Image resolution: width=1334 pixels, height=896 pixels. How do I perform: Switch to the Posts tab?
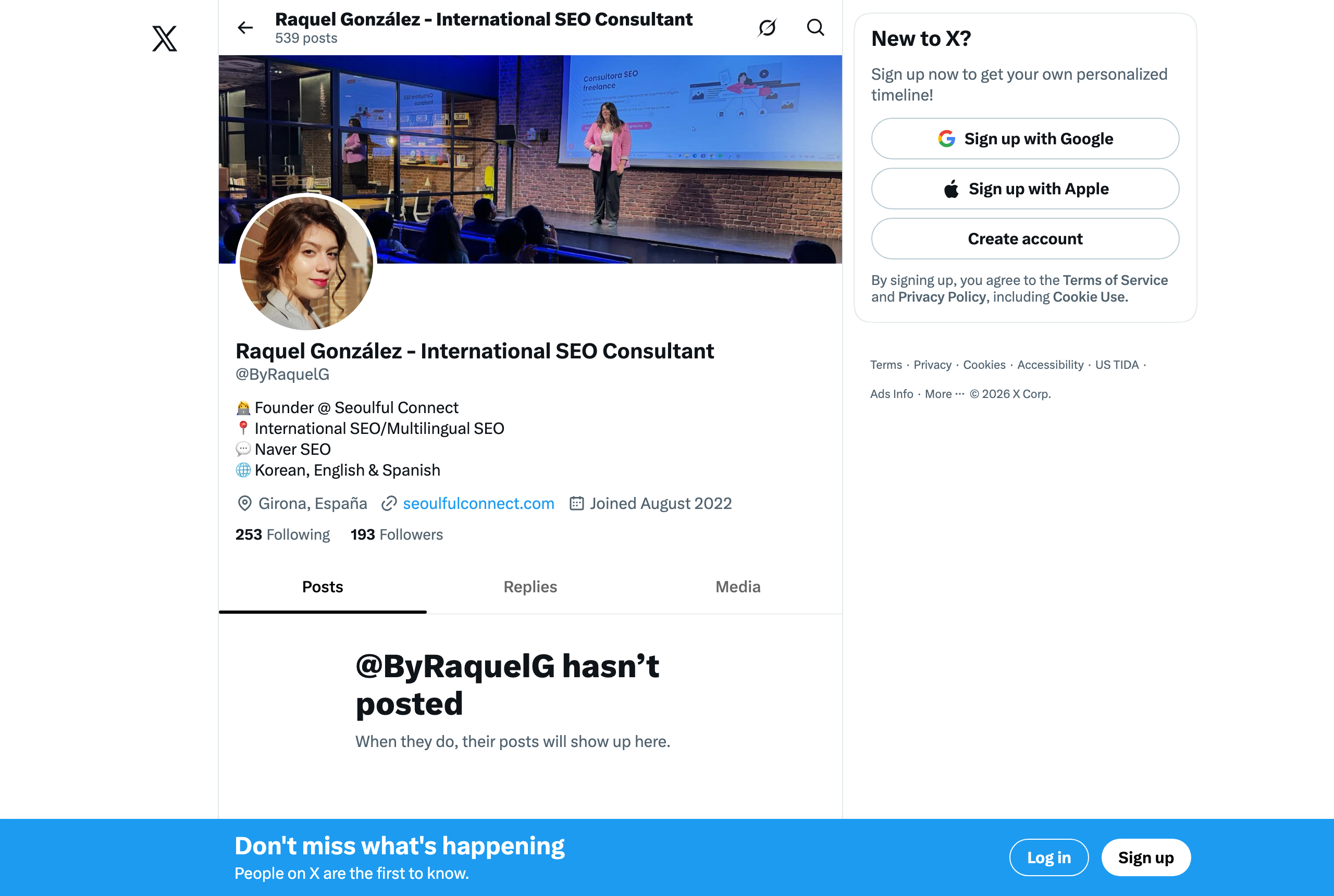coord(323,587)
